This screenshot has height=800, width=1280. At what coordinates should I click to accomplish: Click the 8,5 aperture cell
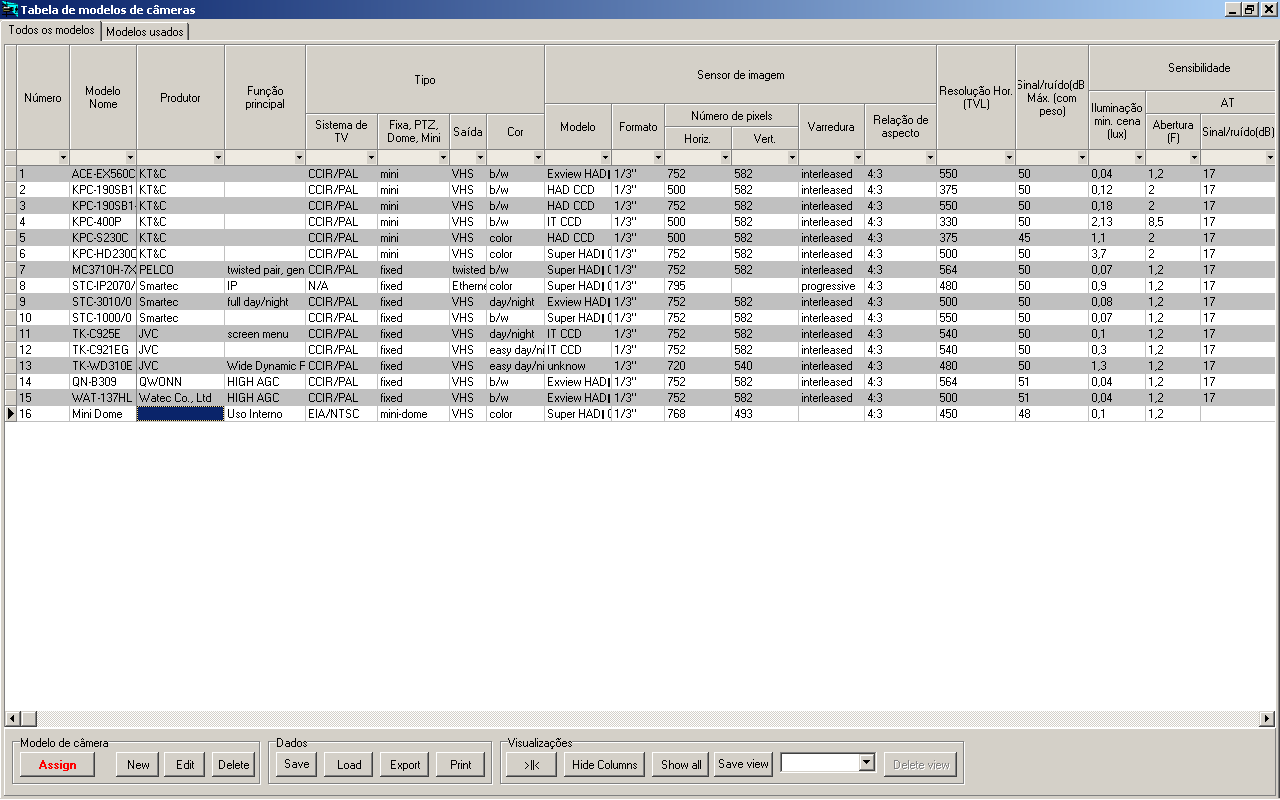coord(1173,222)
